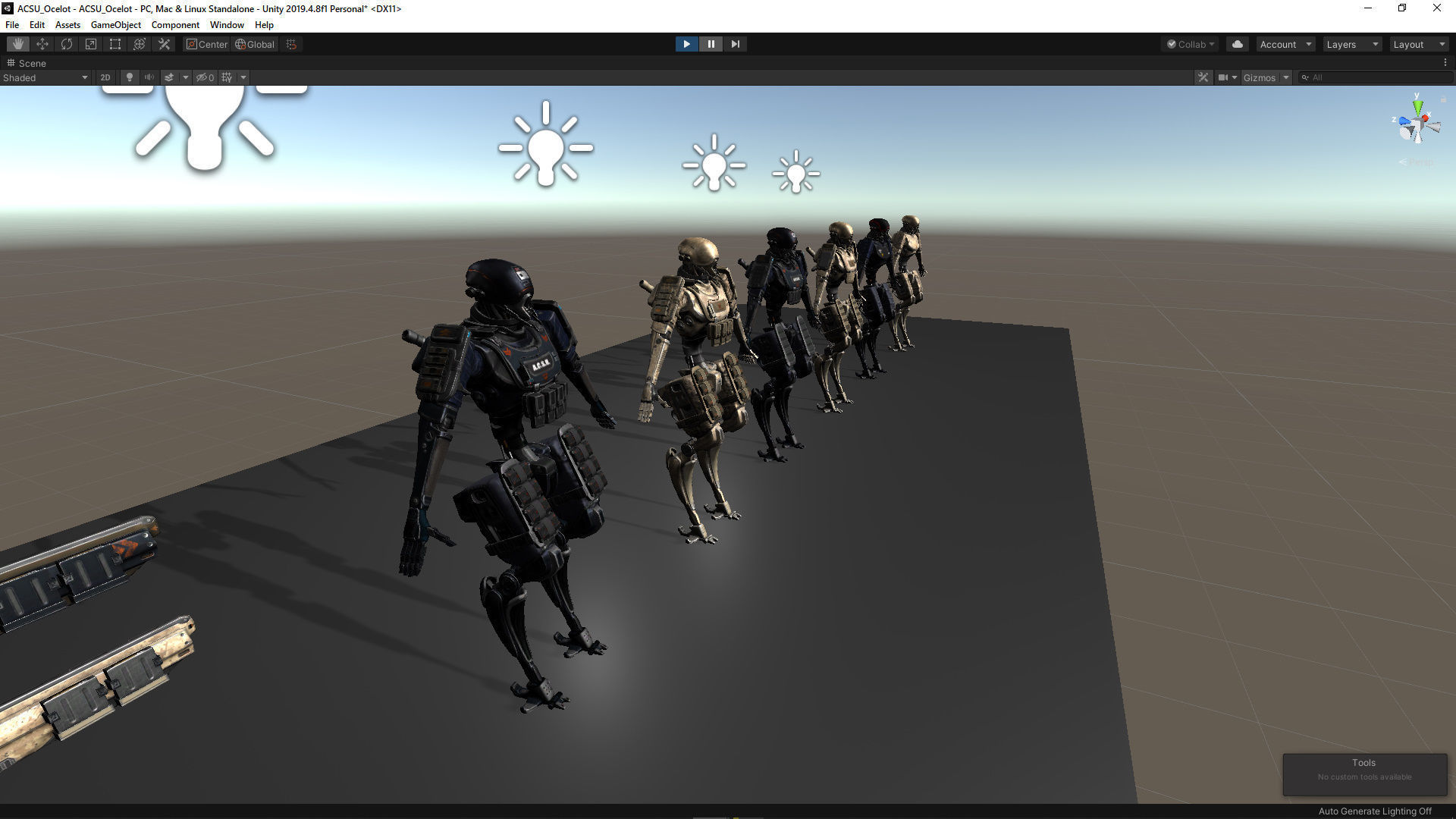Open the Shaded draw mode dropdown
This screenshot has height=819, width=1456.
(45, 77)
